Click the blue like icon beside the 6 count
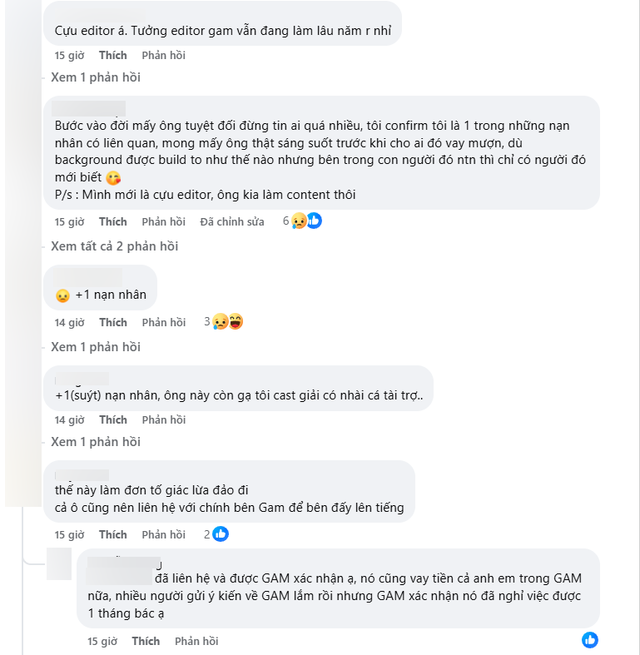The image size is (640, 655). tap(313, 221)
